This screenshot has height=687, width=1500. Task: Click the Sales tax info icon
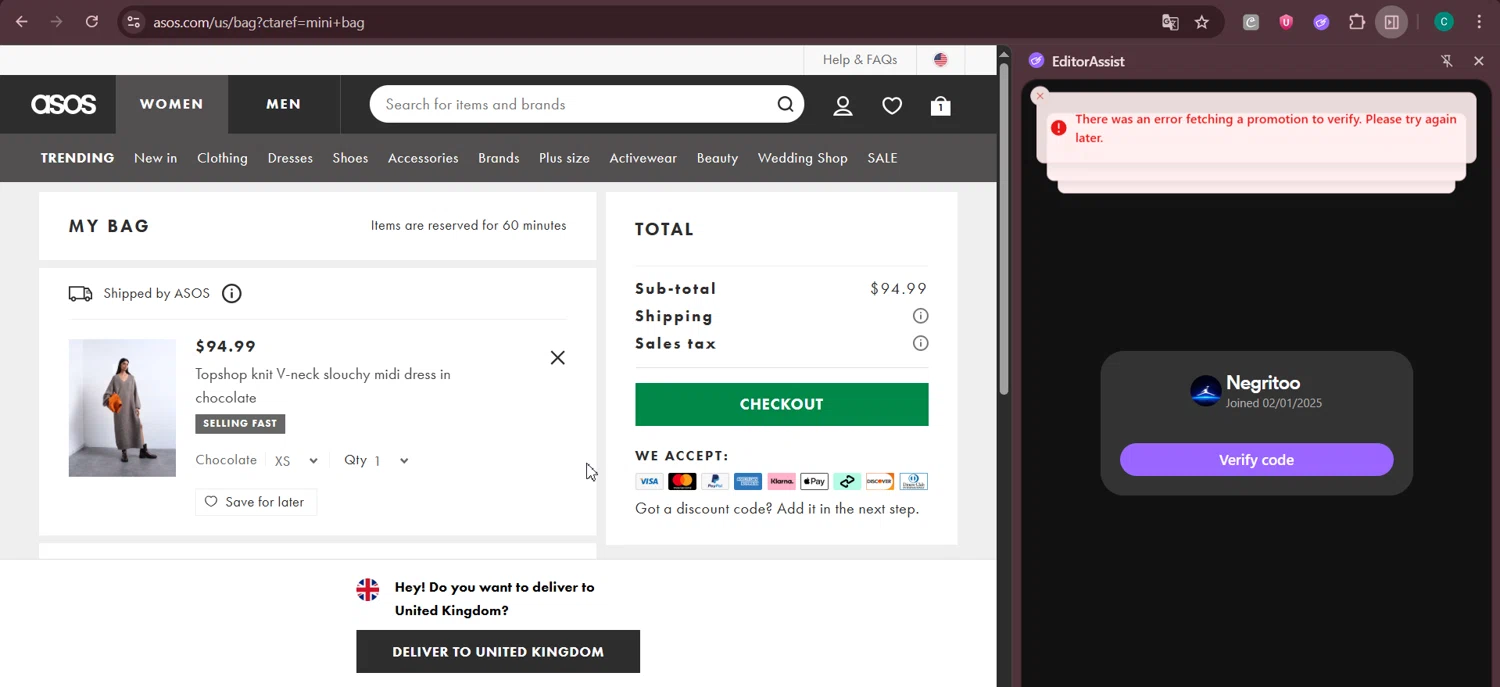(920, 343)
